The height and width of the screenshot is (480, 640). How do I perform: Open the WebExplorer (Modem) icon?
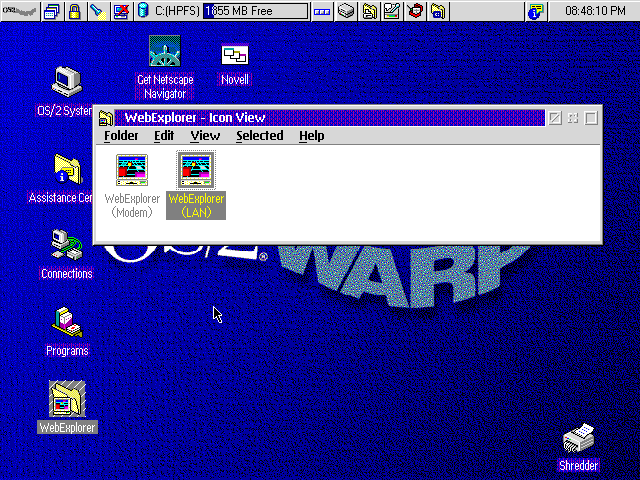[x=132, y=170]
